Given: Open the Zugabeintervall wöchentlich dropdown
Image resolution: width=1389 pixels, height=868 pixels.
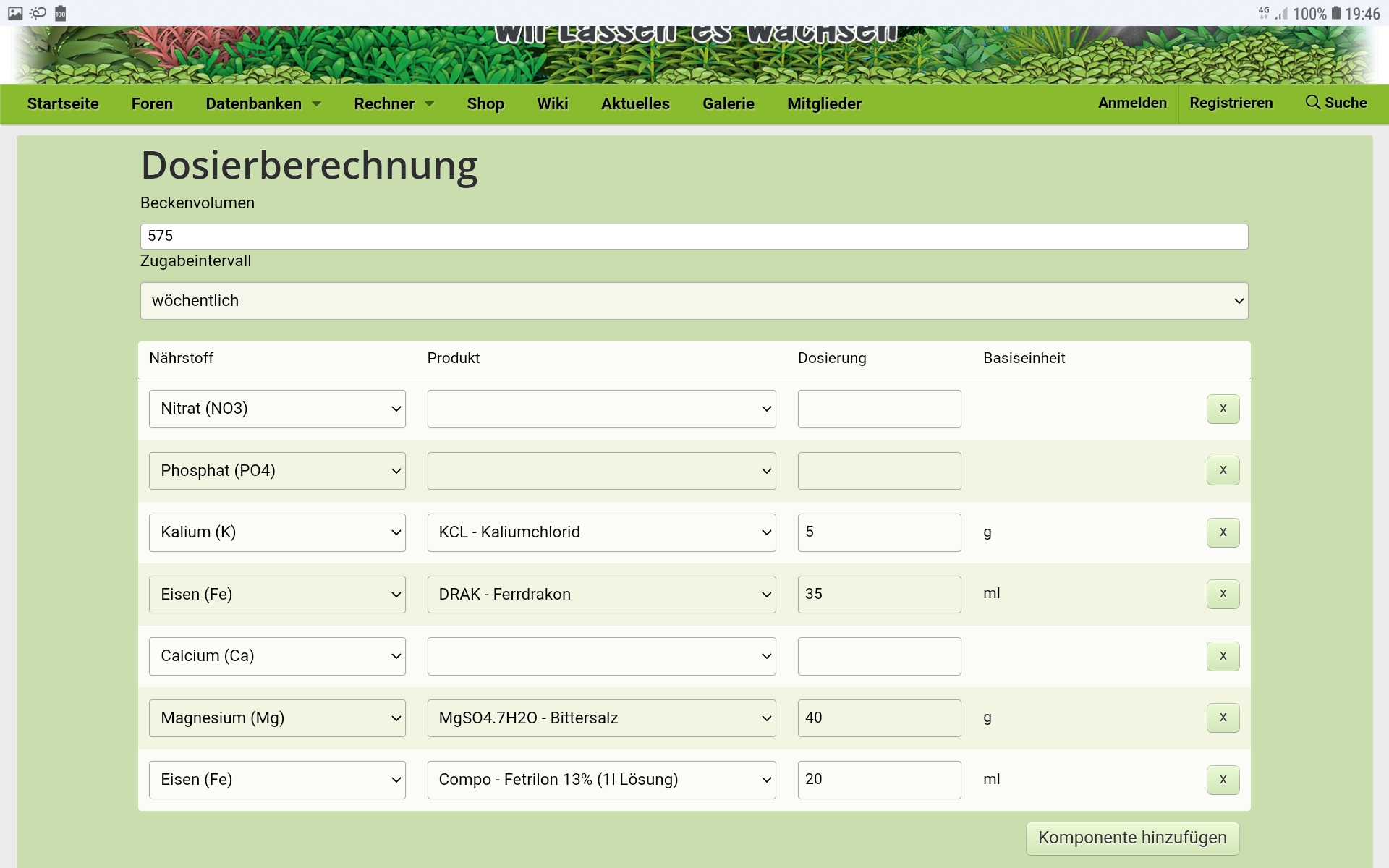Looking at the screenshot, I should [x=694, y=301].
